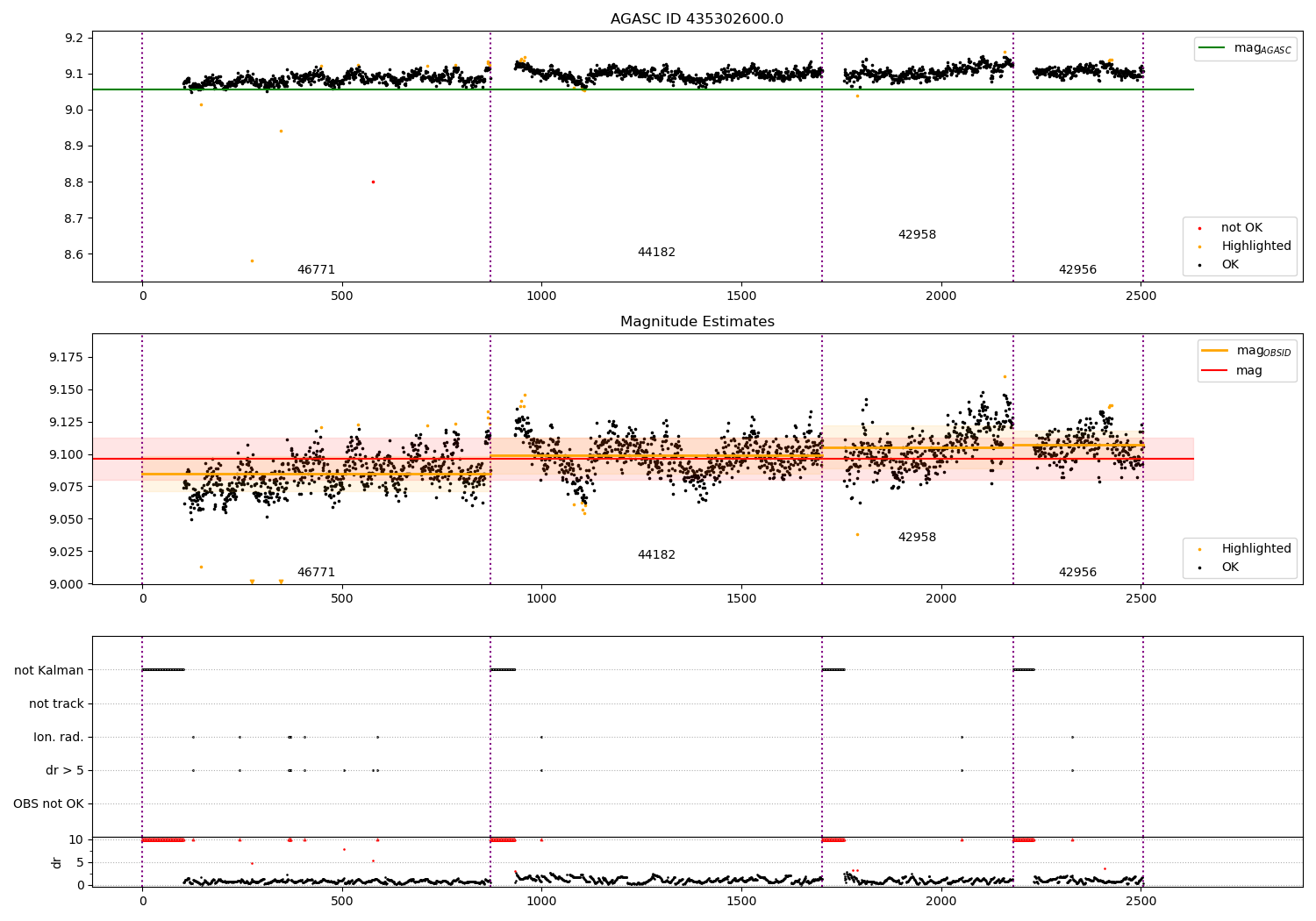Click the not Kalman row label
Viewport: 1316px width, 921px height.
[49, 671]
